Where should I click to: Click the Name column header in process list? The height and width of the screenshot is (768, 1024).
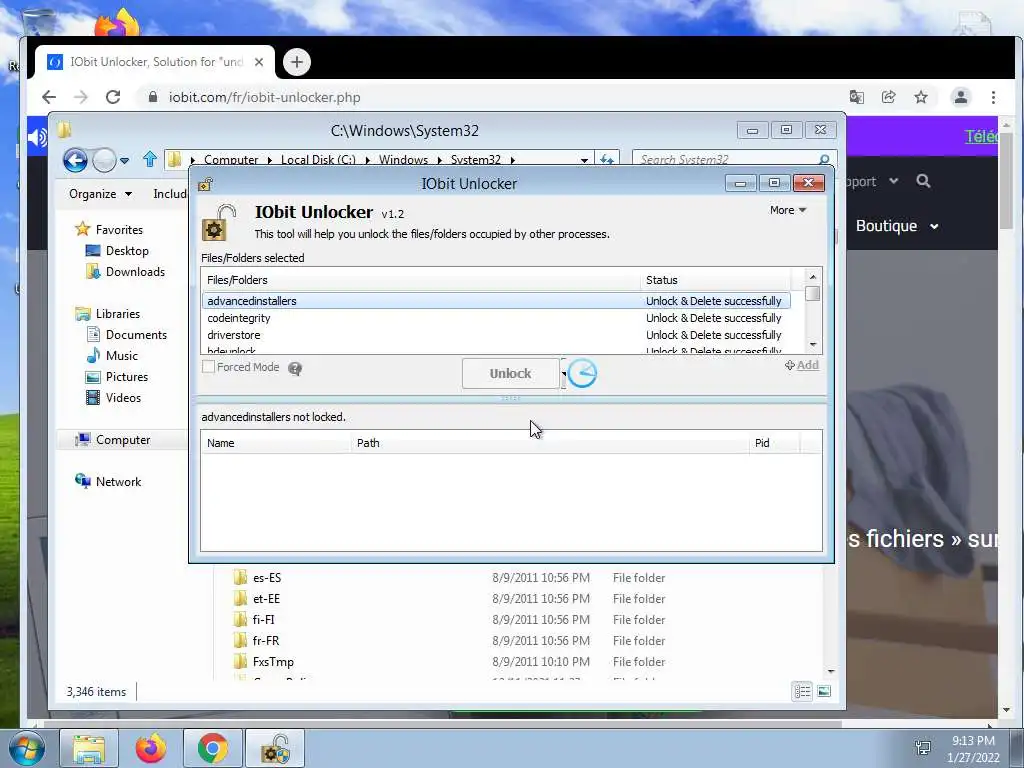276,443
